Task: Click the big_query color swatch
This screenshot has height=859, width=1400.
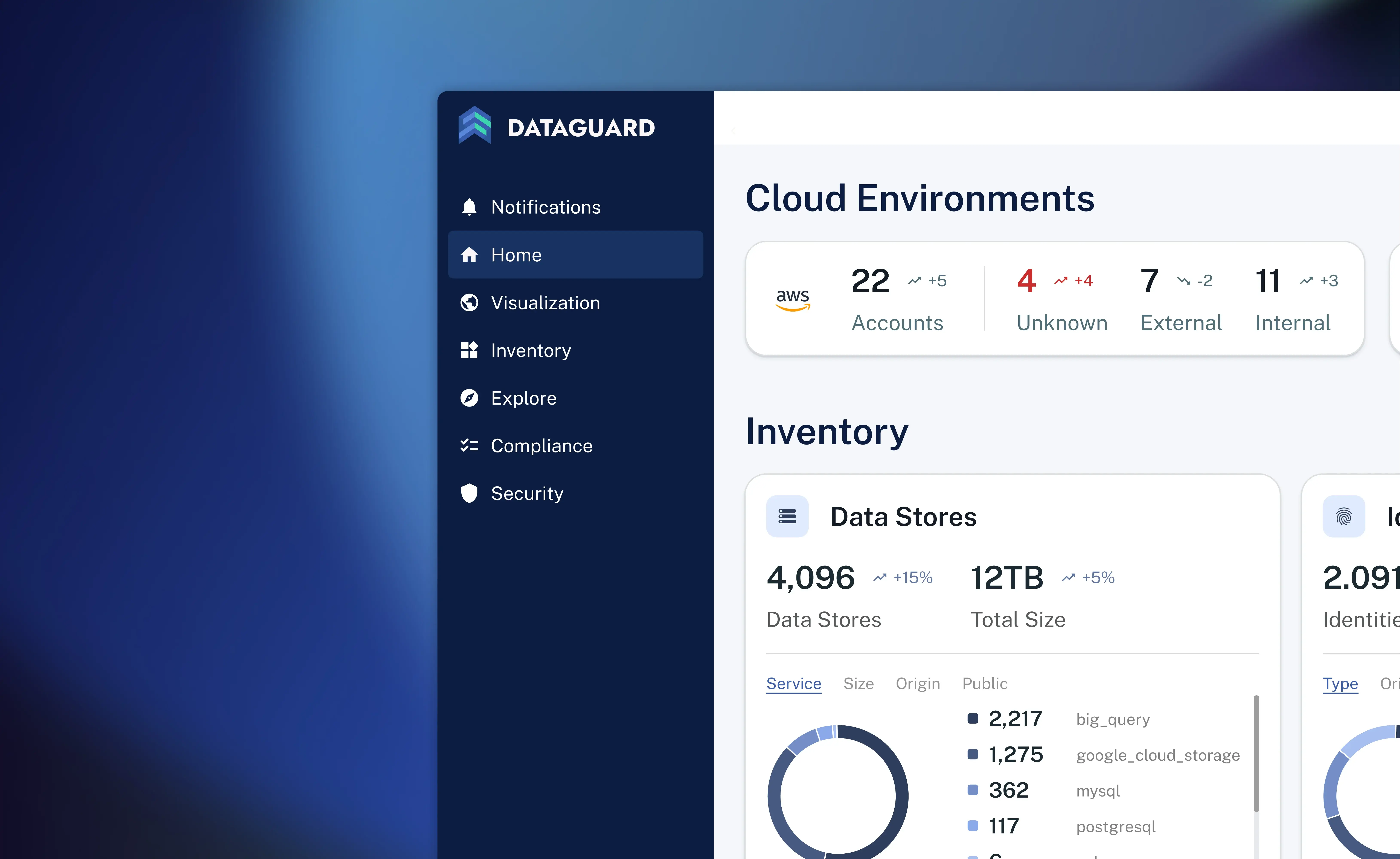Action: (973, 719)
